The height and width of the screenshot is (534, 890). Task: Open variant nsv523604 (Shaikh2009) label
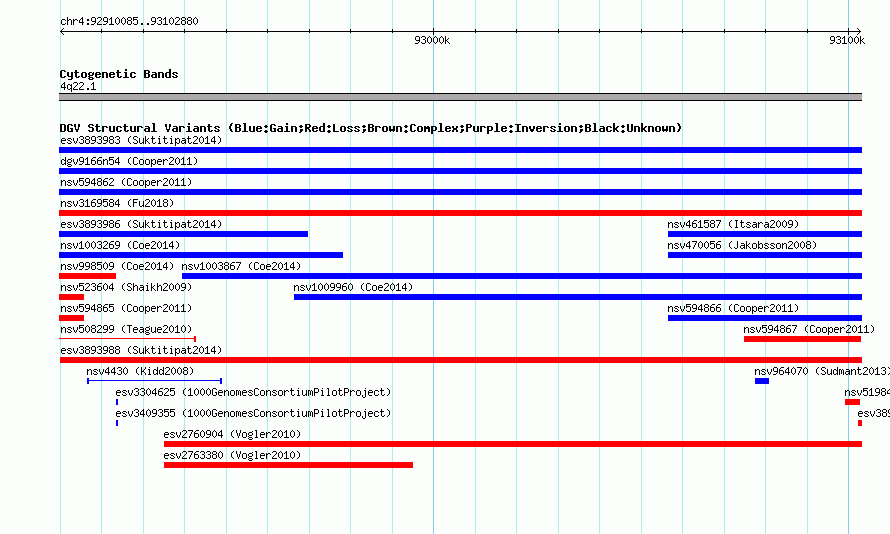pyautogui.click(x=126, y=287)
